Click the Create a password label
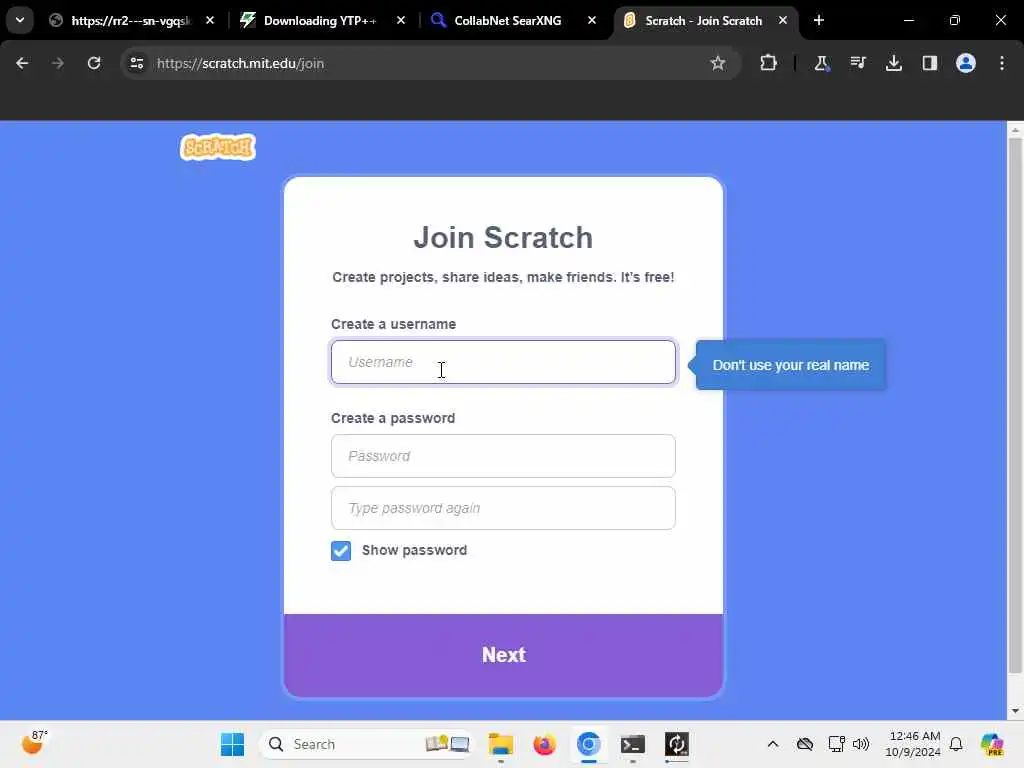 point(393,418)
